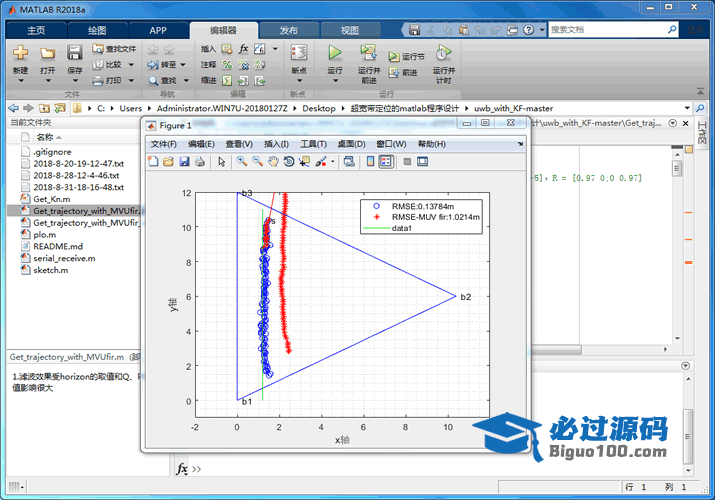
Task: Select serial_receive.m in file list
Action: click(64, 258)
